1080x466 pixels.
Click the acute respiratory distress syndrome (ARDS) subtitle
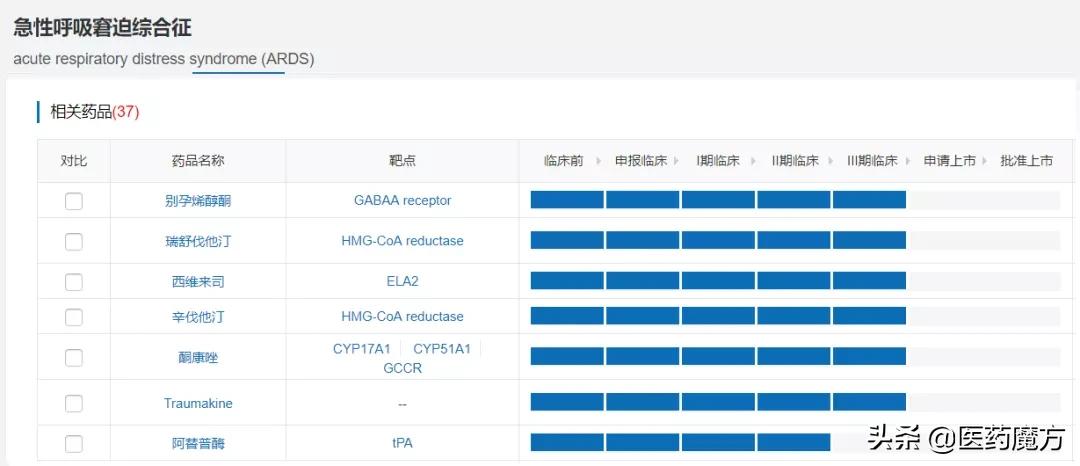(x=164, y=59)
